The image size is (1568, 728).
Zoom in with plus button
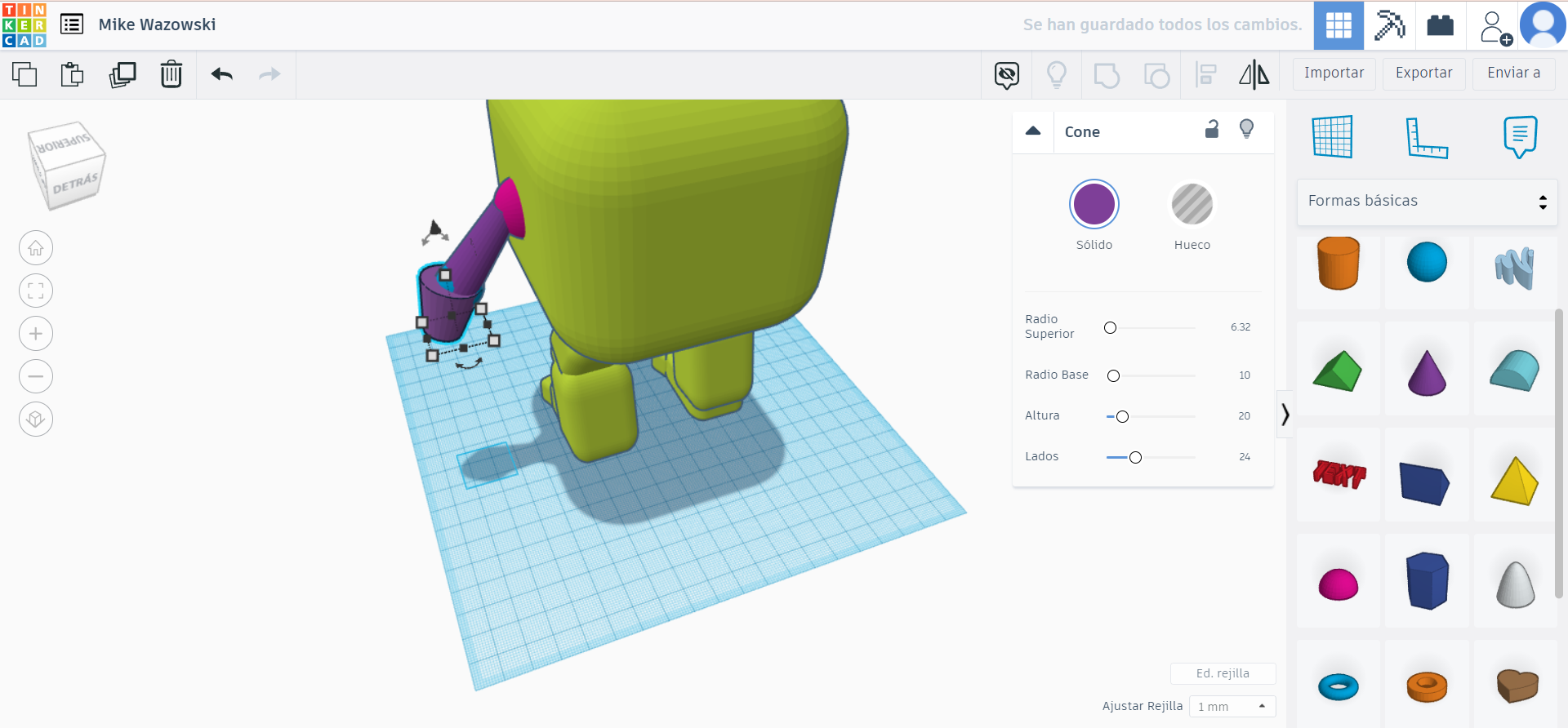click(x=36, y=334)
